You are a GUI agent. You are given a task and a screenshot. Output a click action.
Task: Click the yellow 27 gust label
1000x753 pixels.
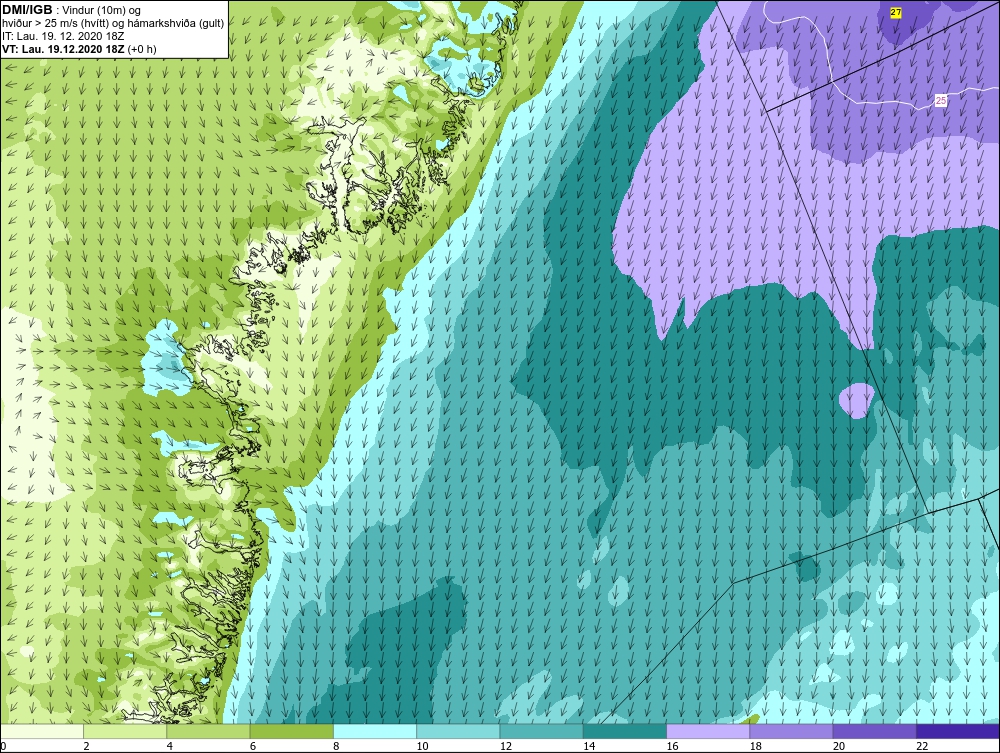[896, 13]
